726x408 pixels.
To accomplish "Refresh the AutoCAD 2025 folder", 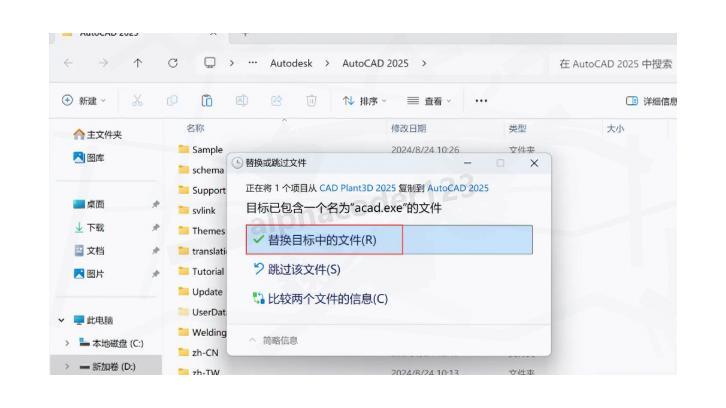I will coord(173,63).
